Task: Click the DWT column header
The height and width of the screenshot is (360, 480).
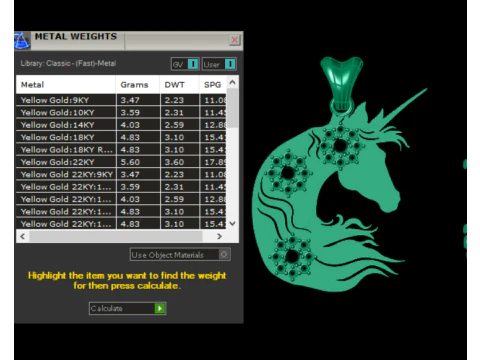Action: tap(179, 85)
